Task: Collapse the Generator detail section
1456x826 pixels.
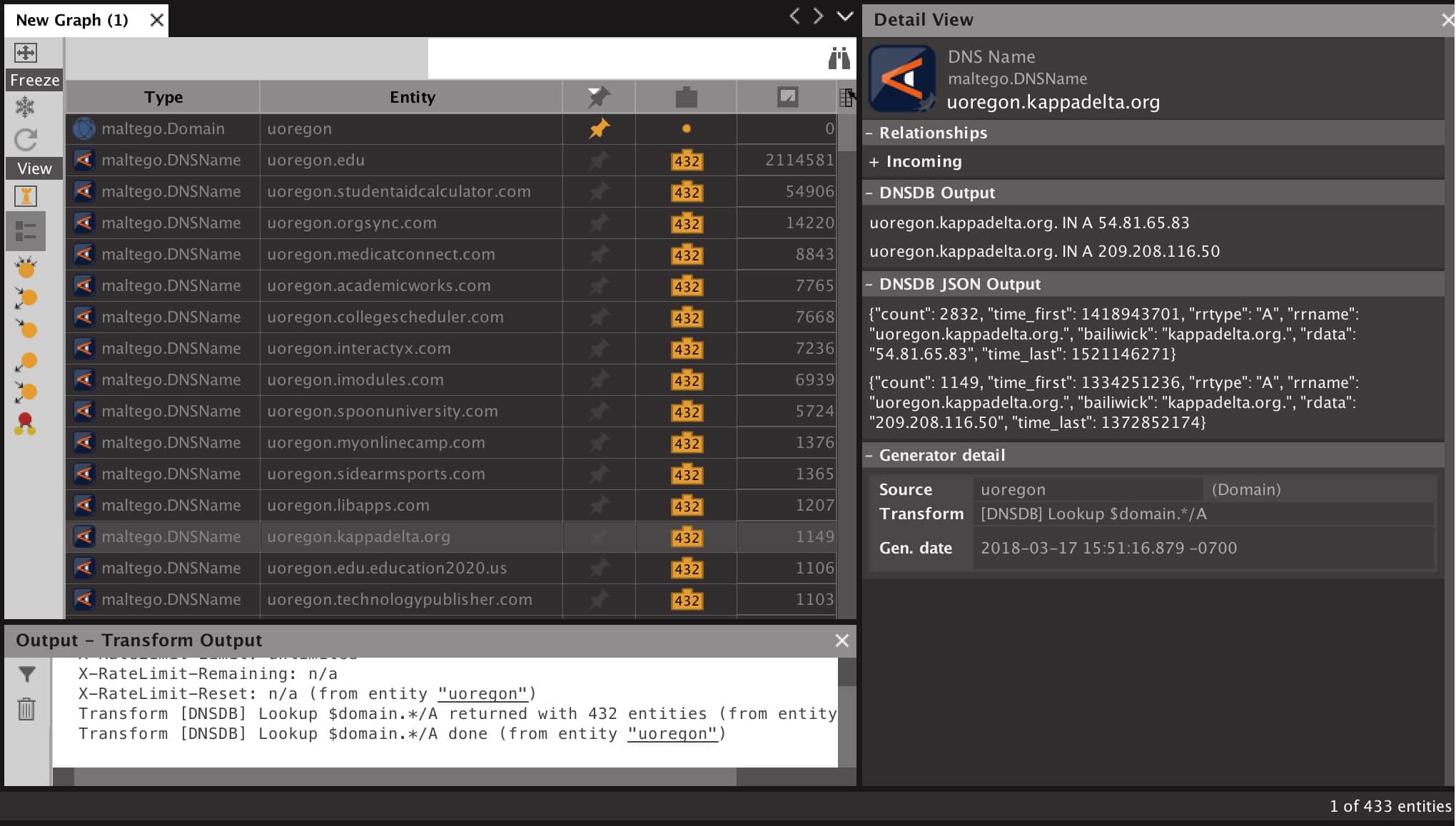Action: tap(869, 456)
